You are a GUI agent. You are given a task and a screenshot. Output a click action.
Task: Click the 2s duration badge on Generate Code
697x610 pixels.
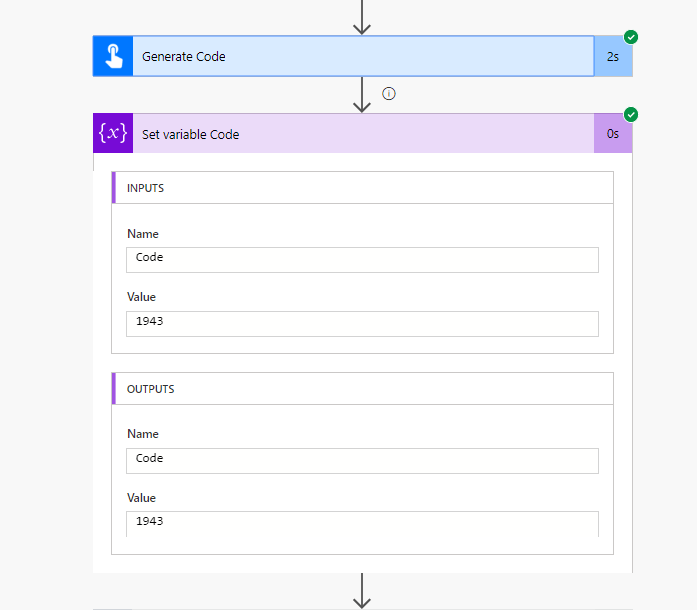613,57
